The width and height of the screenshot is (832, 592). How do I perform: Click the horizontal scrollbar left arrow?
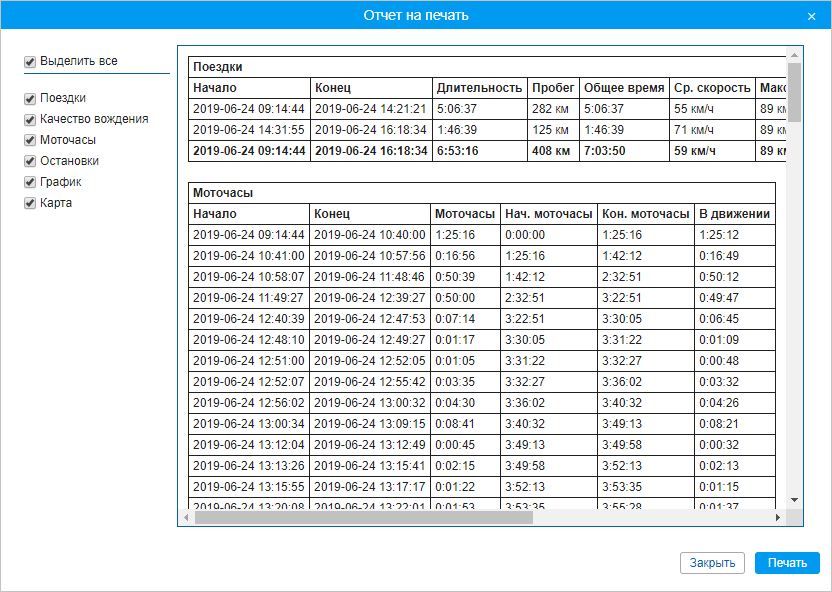click(x=186, y=518)
